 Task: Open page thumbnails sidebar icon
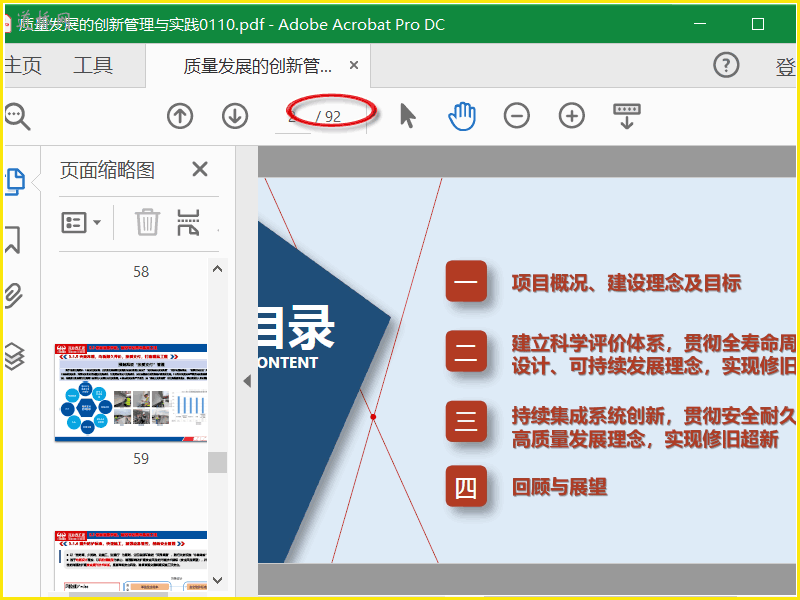pos(15,182)
